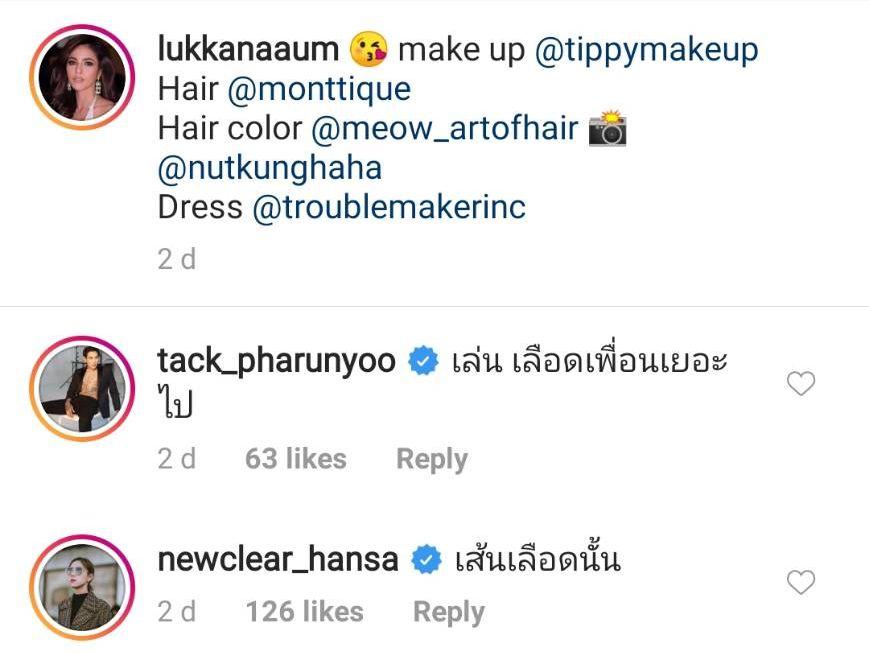The image size is (869, 653).
Task: Like tack_pharunyoo's comment with heart icon
Action: 801,383
